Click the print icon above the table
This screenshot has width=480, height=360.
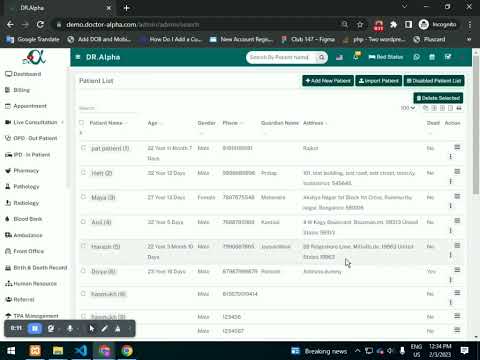[459, 108]
